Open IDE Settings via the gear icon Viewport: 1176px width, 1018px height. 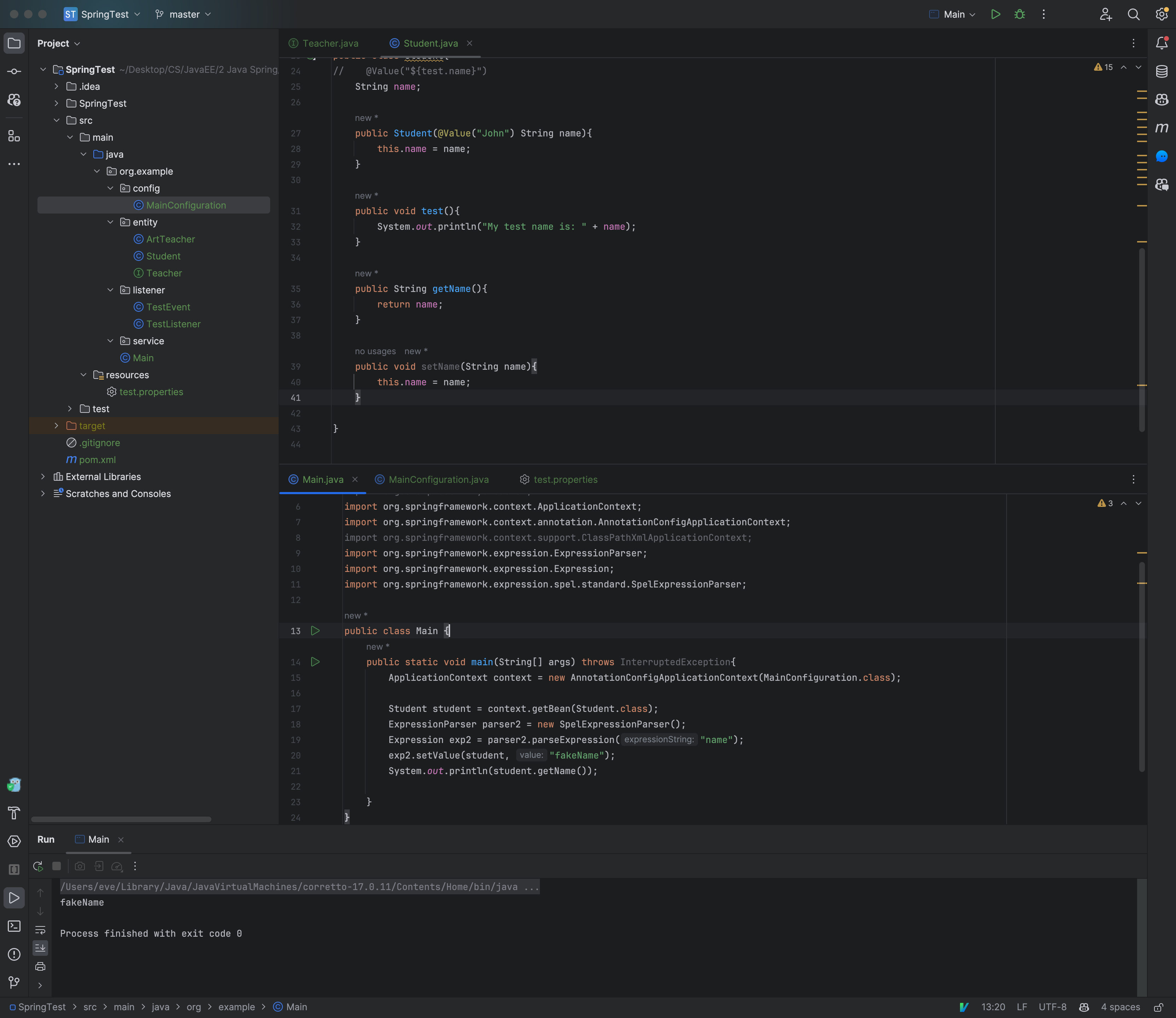coord(1161,14)
